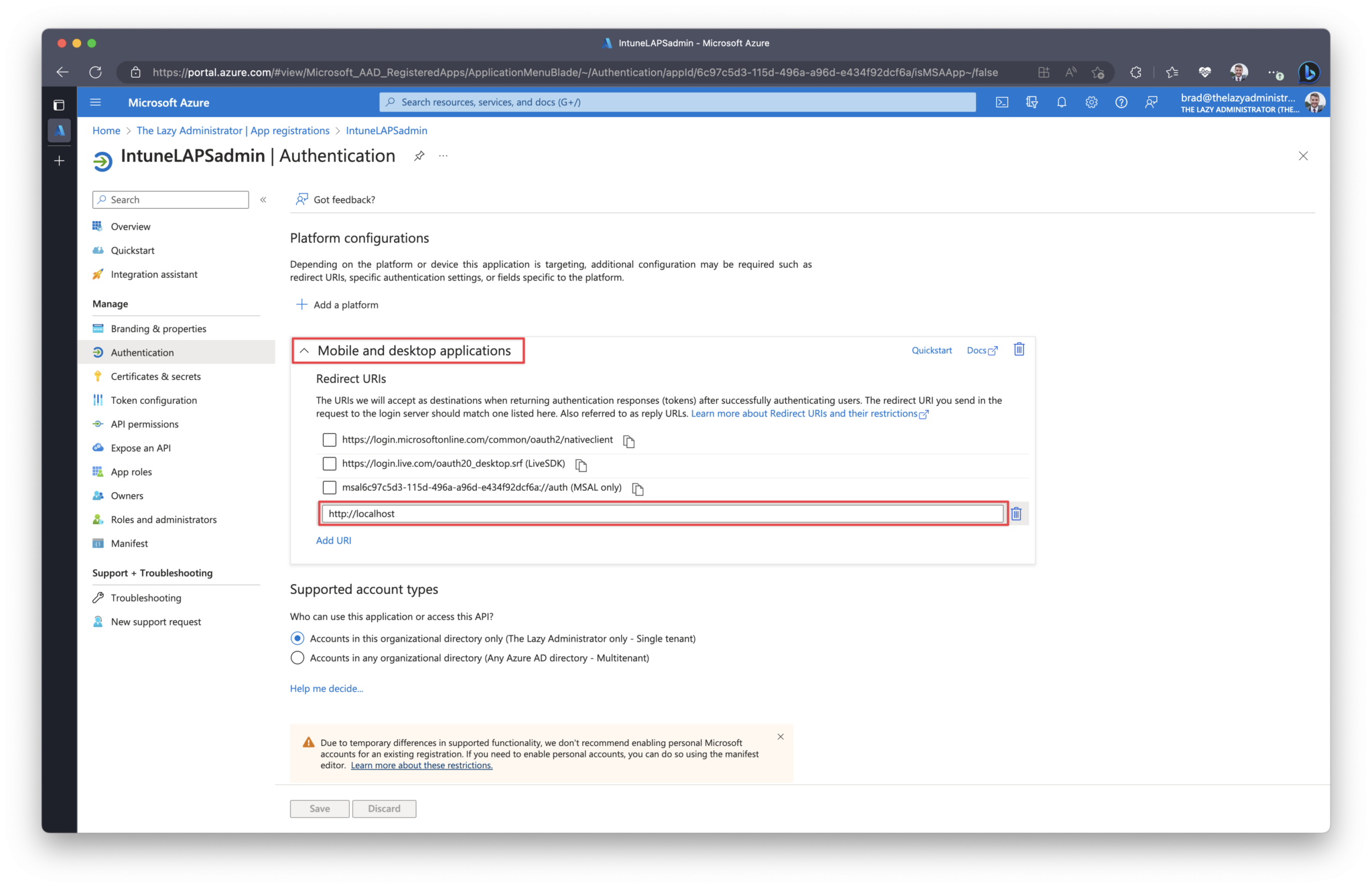Open the Help question mark icon
The height and width of the screenshot is (888, 1372).
pyautogui.click(x=1121, y=102)
